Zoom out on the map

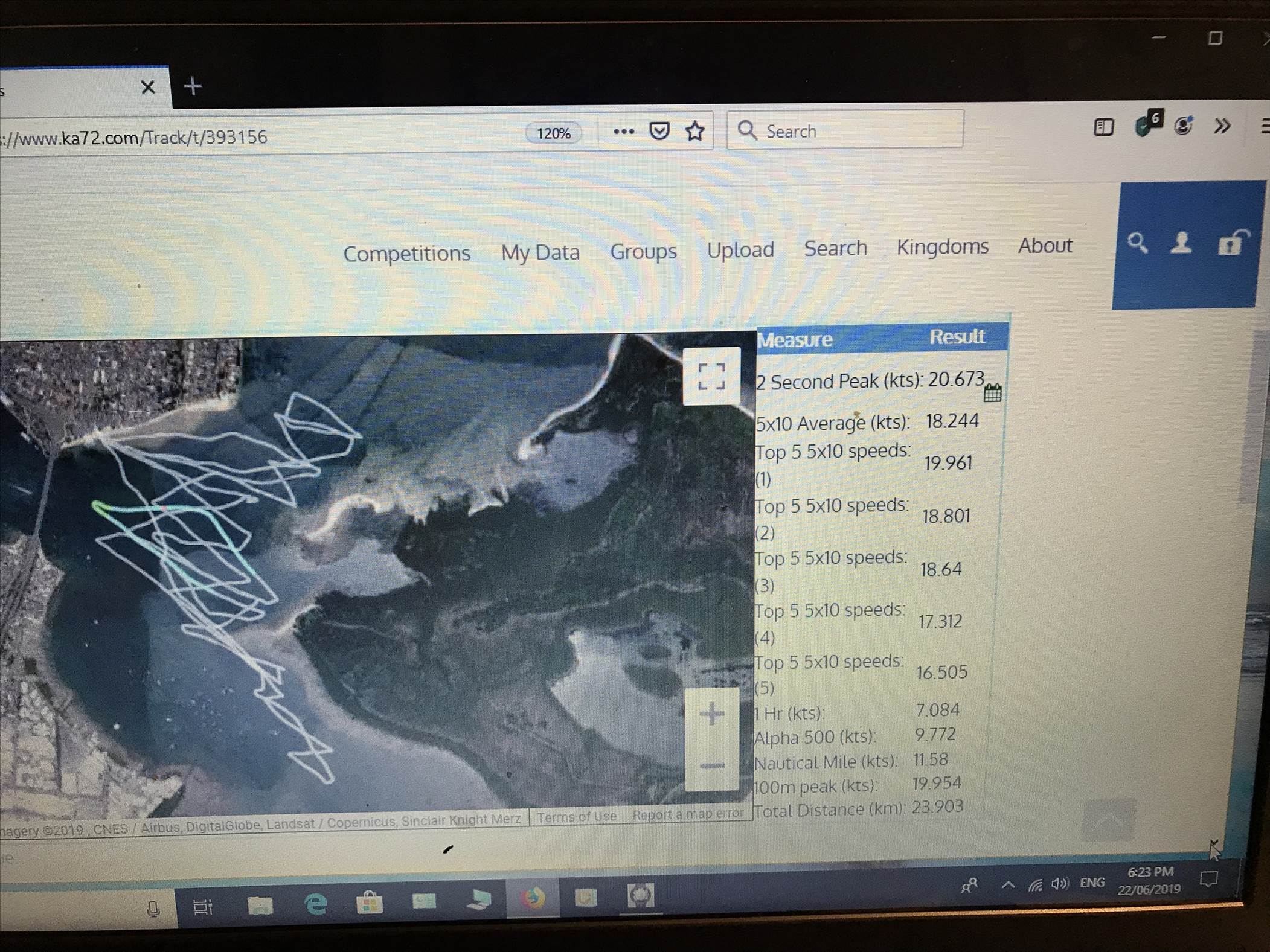pos(712,766)
